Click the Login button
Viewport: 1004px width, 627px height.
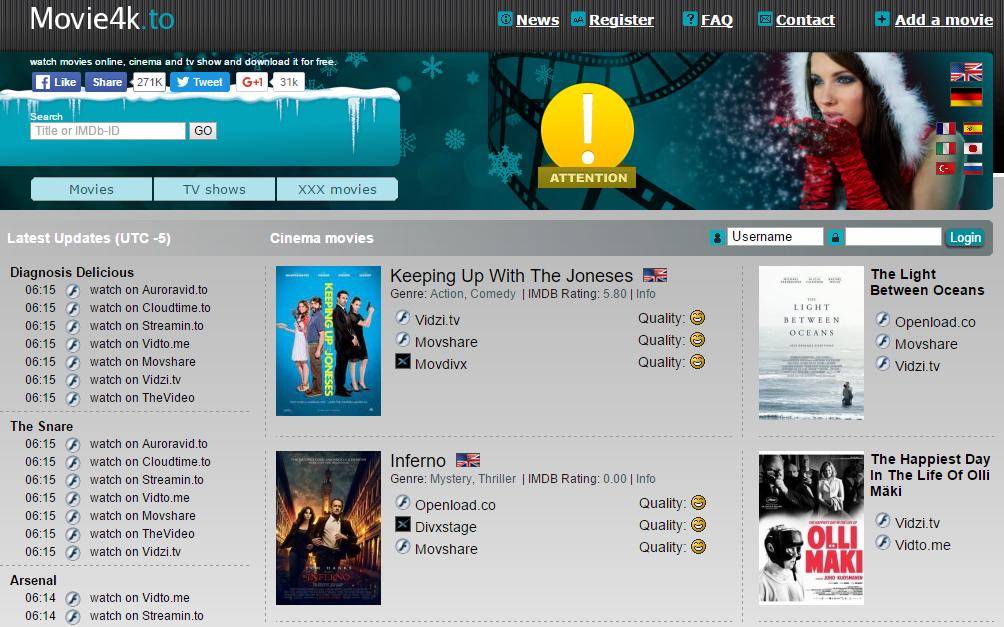coord(965,237)
